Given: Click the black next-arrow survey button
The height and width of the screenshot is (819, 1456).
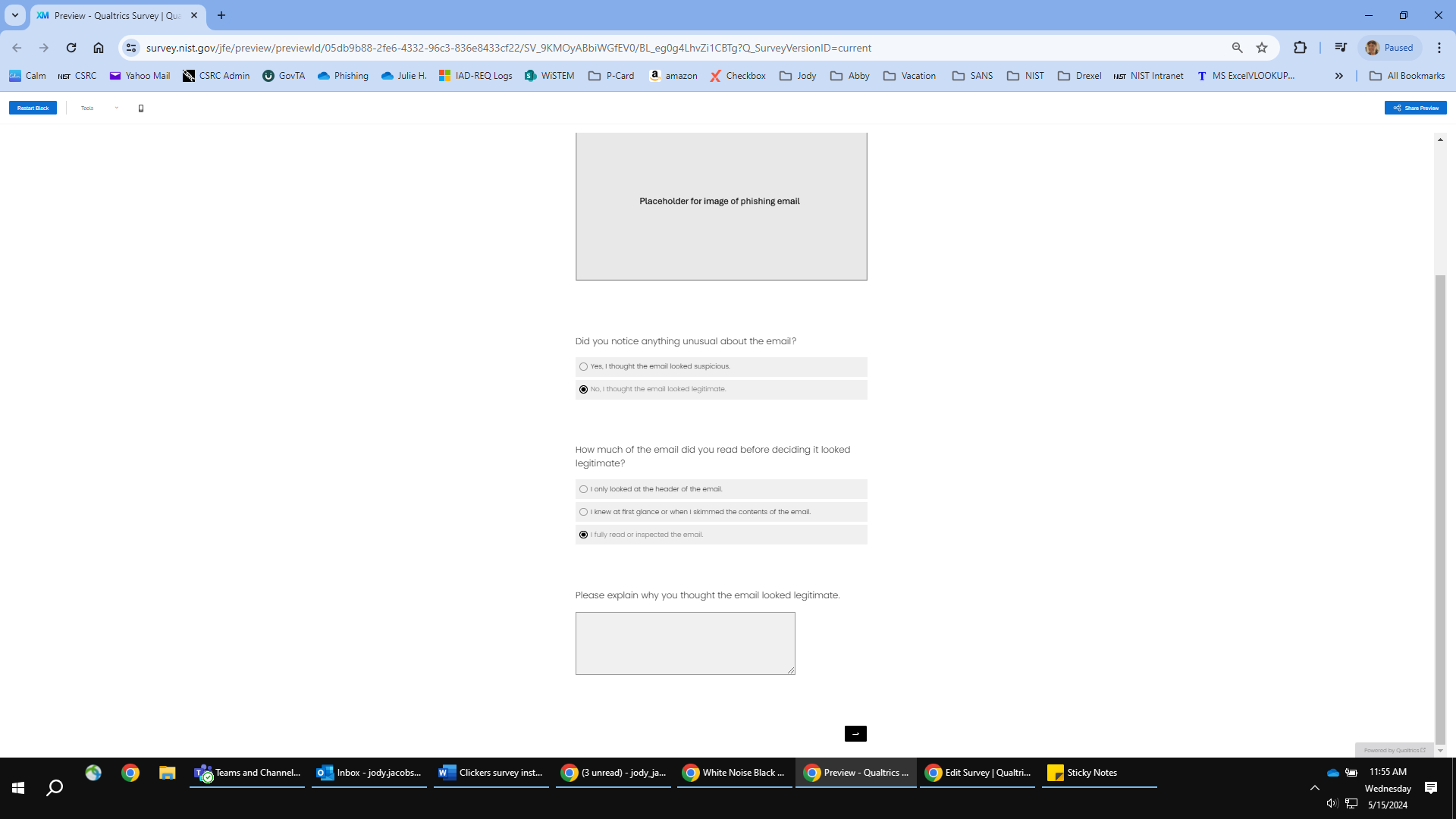Looking at the screenshot, I should coord(855,733).
